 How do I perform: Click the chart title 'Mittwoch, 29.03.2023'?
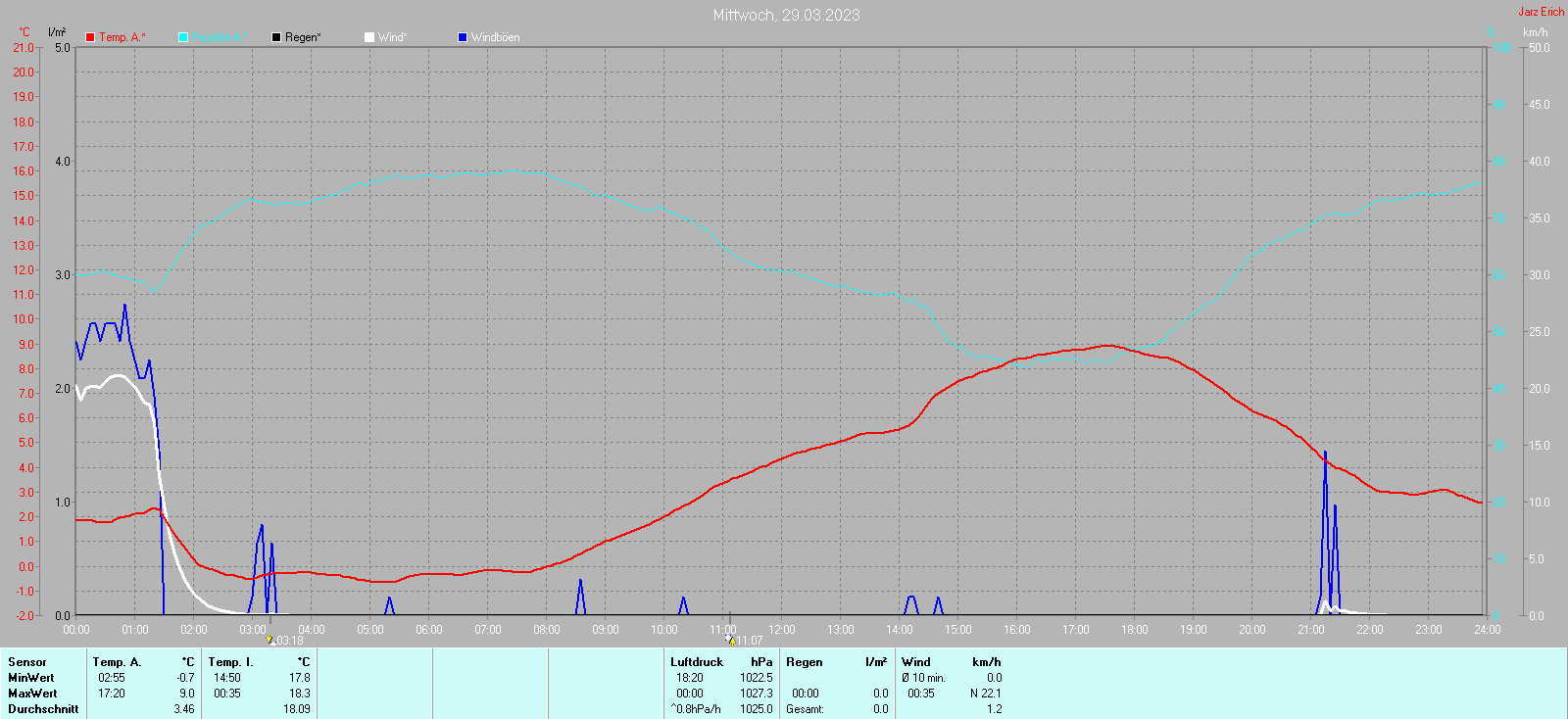[x=787, y=15]
